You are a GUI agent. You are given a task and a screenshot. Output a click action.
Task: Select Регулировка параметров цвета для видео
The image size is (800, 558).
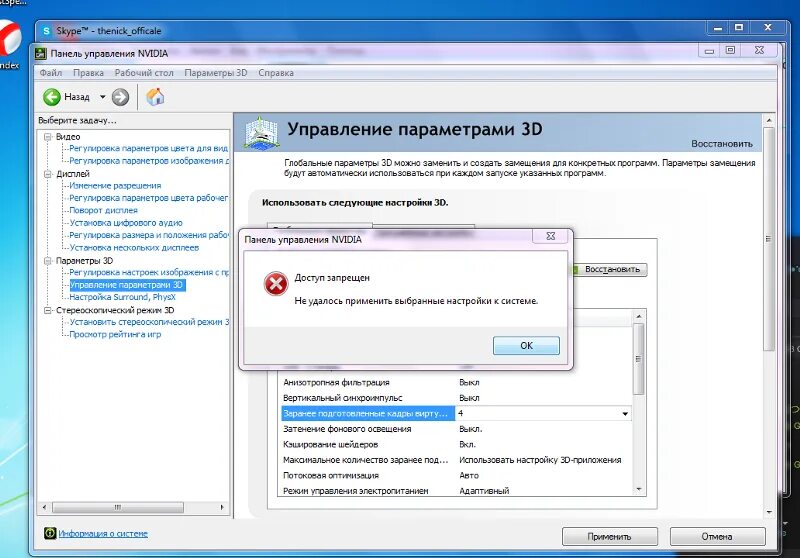tap(148, 148)
